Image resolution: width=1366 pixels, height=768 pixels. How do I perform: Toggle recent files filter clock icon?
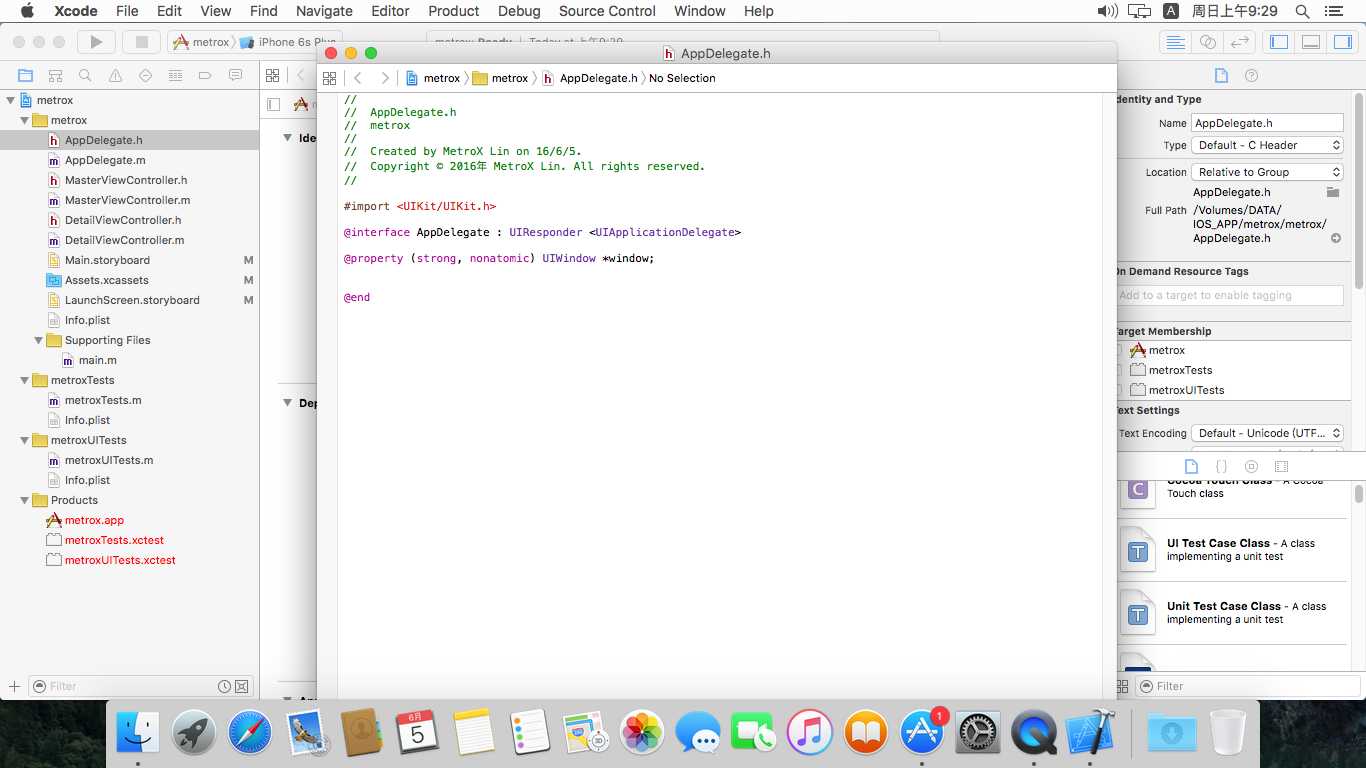coord(225,686)
